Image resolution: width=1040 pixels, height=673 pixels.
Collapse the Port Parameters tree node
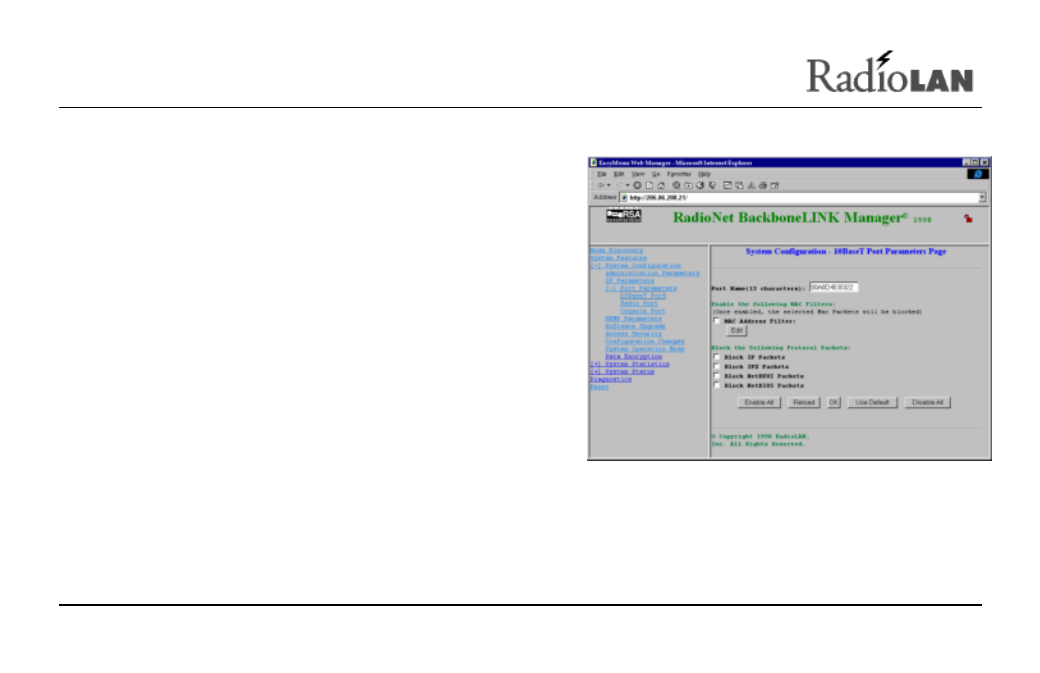pyautogui.click(x=610, y=288)
